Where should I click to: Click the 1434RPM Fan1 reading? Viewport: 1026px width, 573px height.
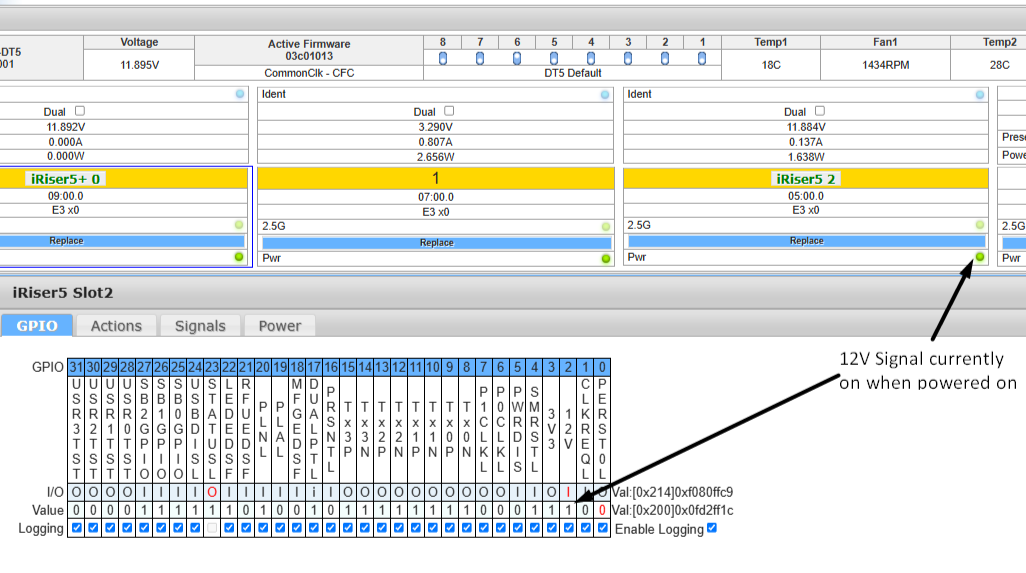[x=885, y=65]
